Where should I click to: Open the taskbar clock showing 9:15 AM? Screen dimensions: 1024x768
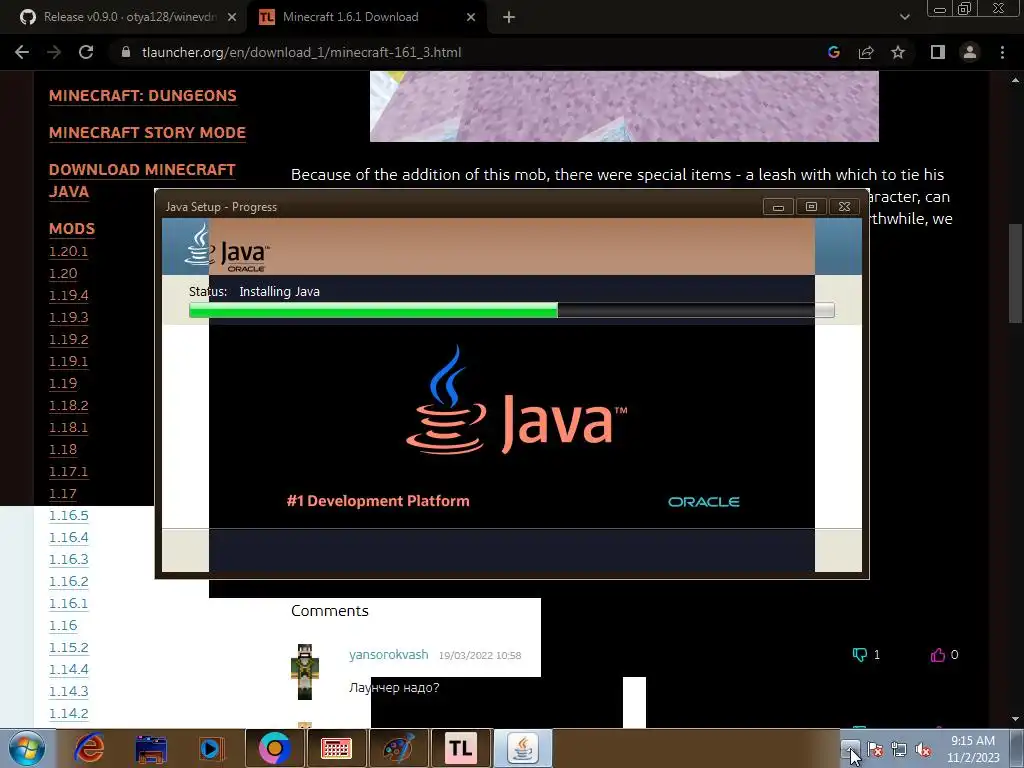point(973,749)
